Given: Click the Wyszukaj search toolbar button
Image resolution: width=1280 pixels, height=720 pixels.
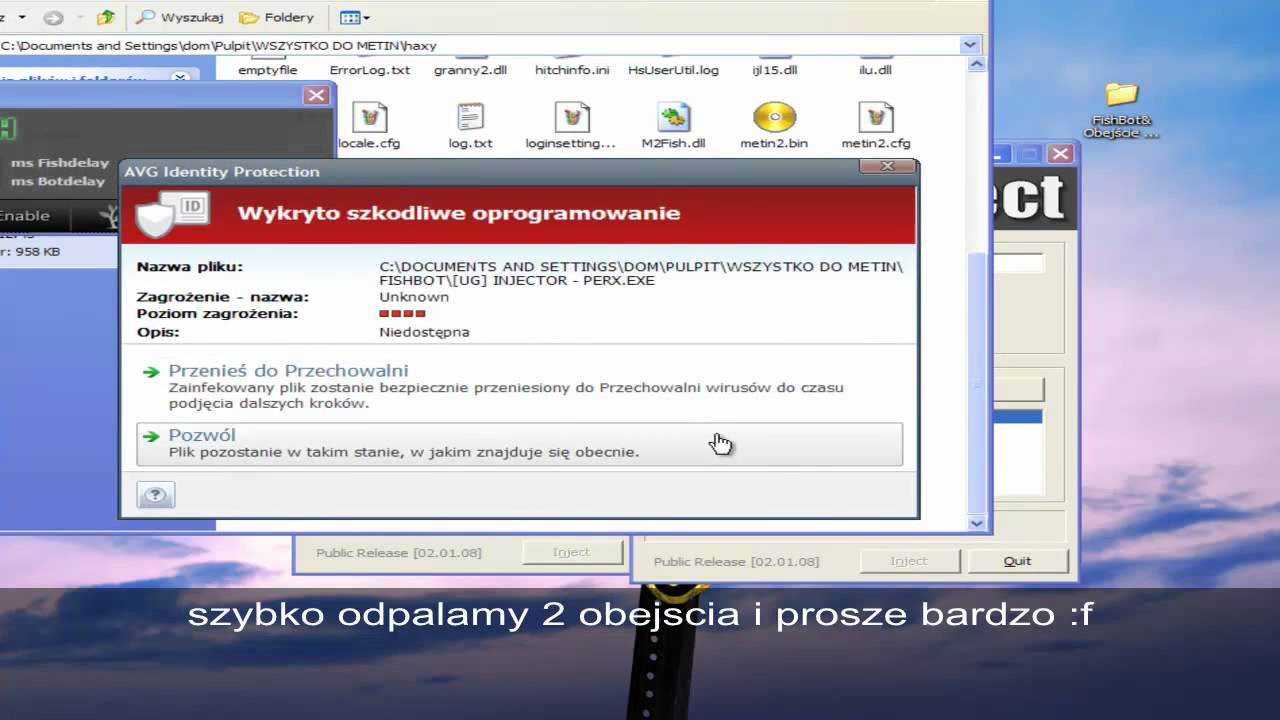Looking at the screenshot, I should tap(180, 17).
